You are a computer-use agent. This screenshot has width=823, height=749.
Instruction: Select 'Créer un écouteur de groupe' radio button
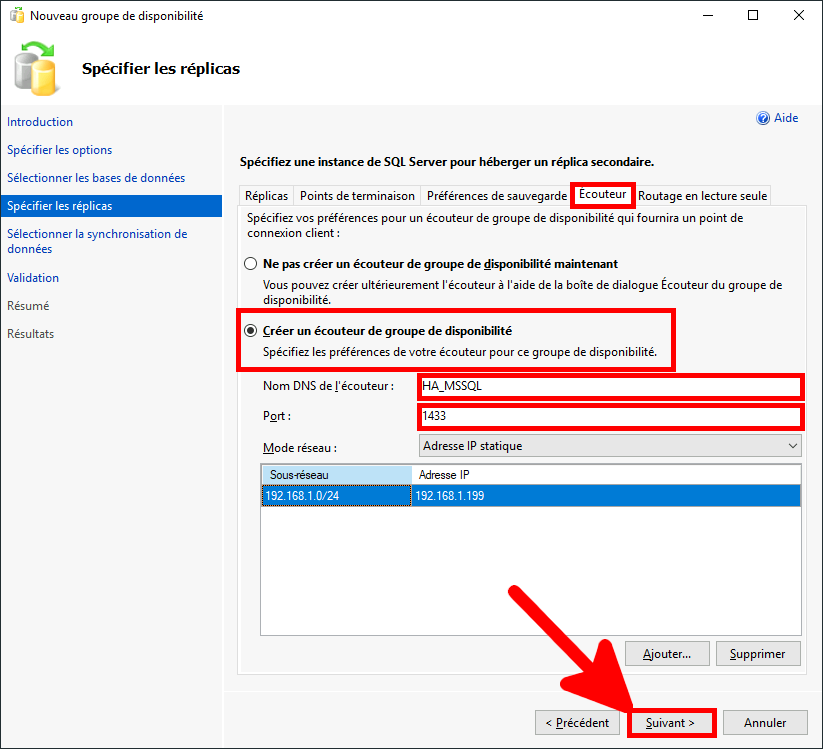[x=251, y=331]
